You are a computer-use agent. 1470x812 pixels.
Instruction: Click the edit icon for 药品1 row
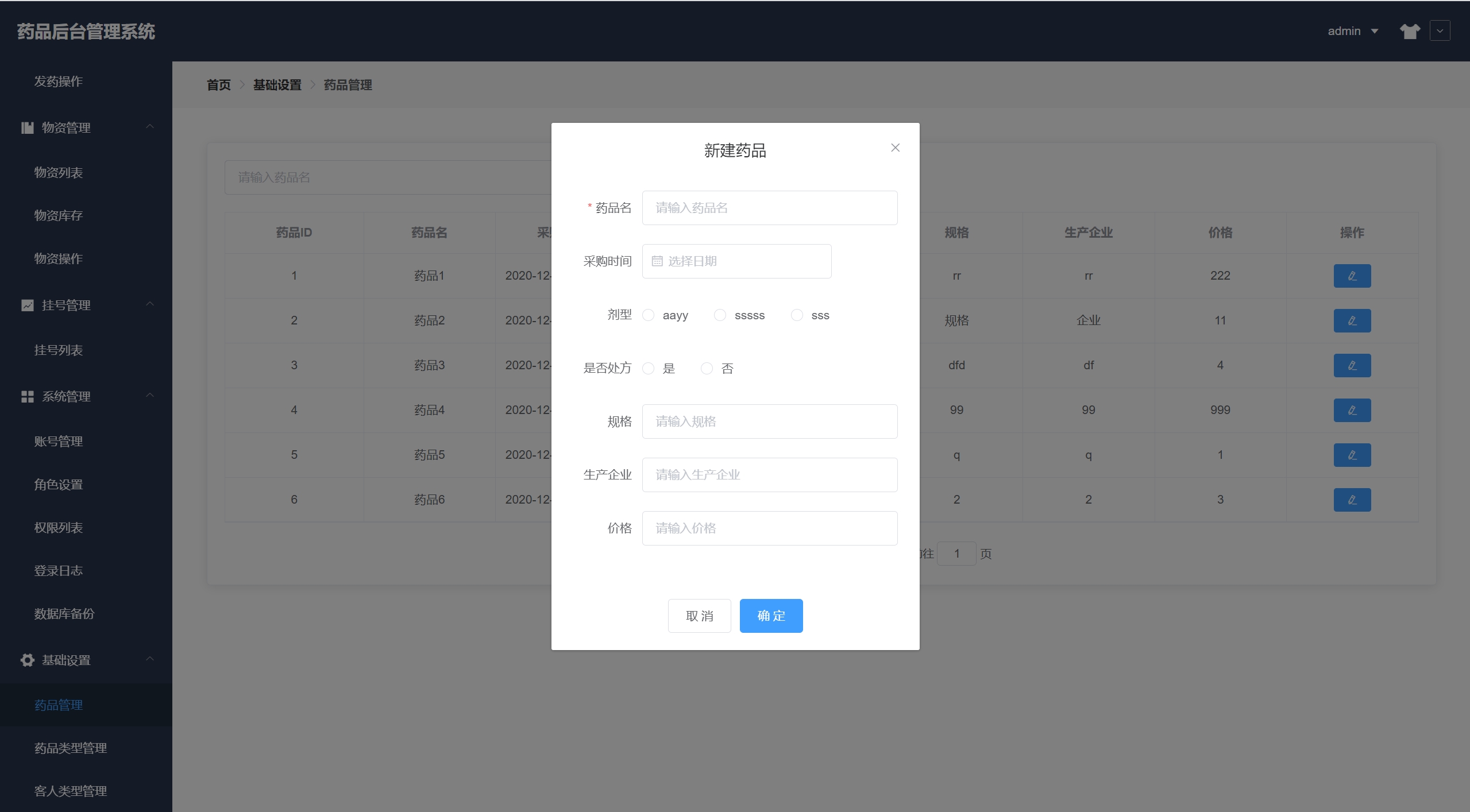[1352, 276]
